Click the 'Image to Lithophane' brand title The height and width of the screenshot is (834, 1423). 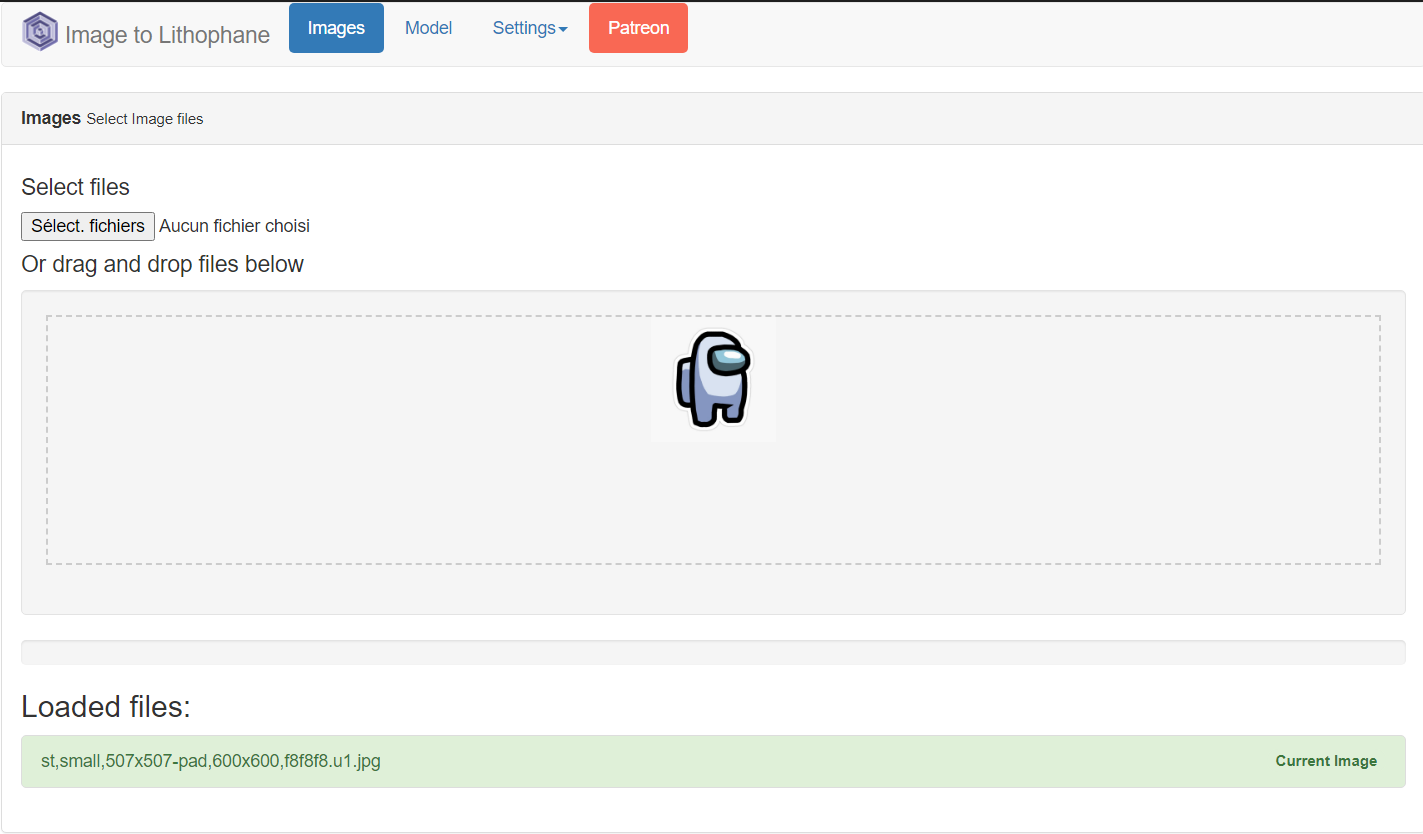(167, 35)
